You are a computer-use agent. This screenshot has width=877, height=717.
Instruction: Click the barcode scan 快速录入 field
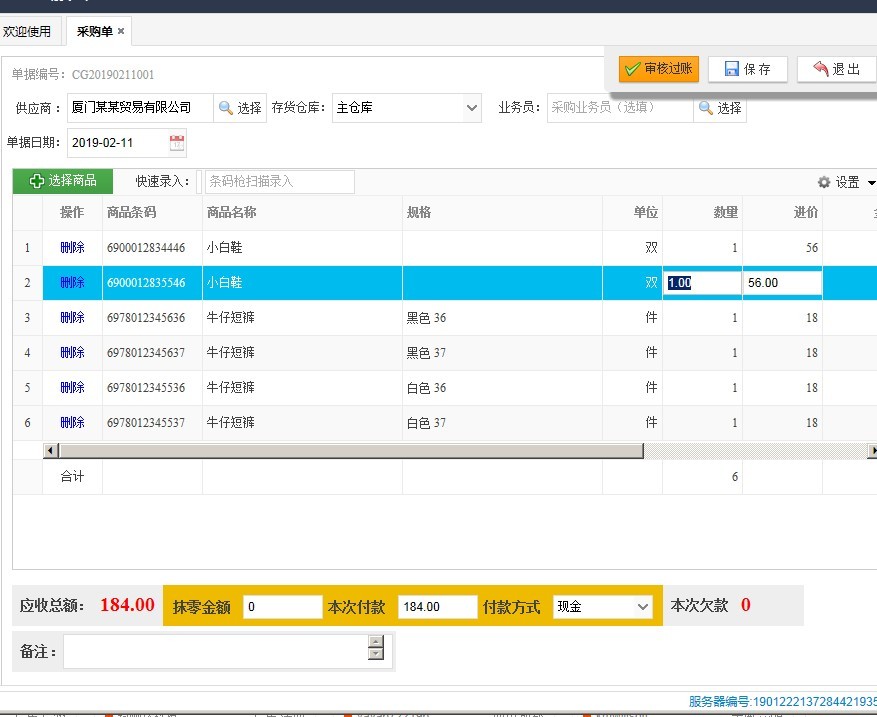[x=280, y=182]
